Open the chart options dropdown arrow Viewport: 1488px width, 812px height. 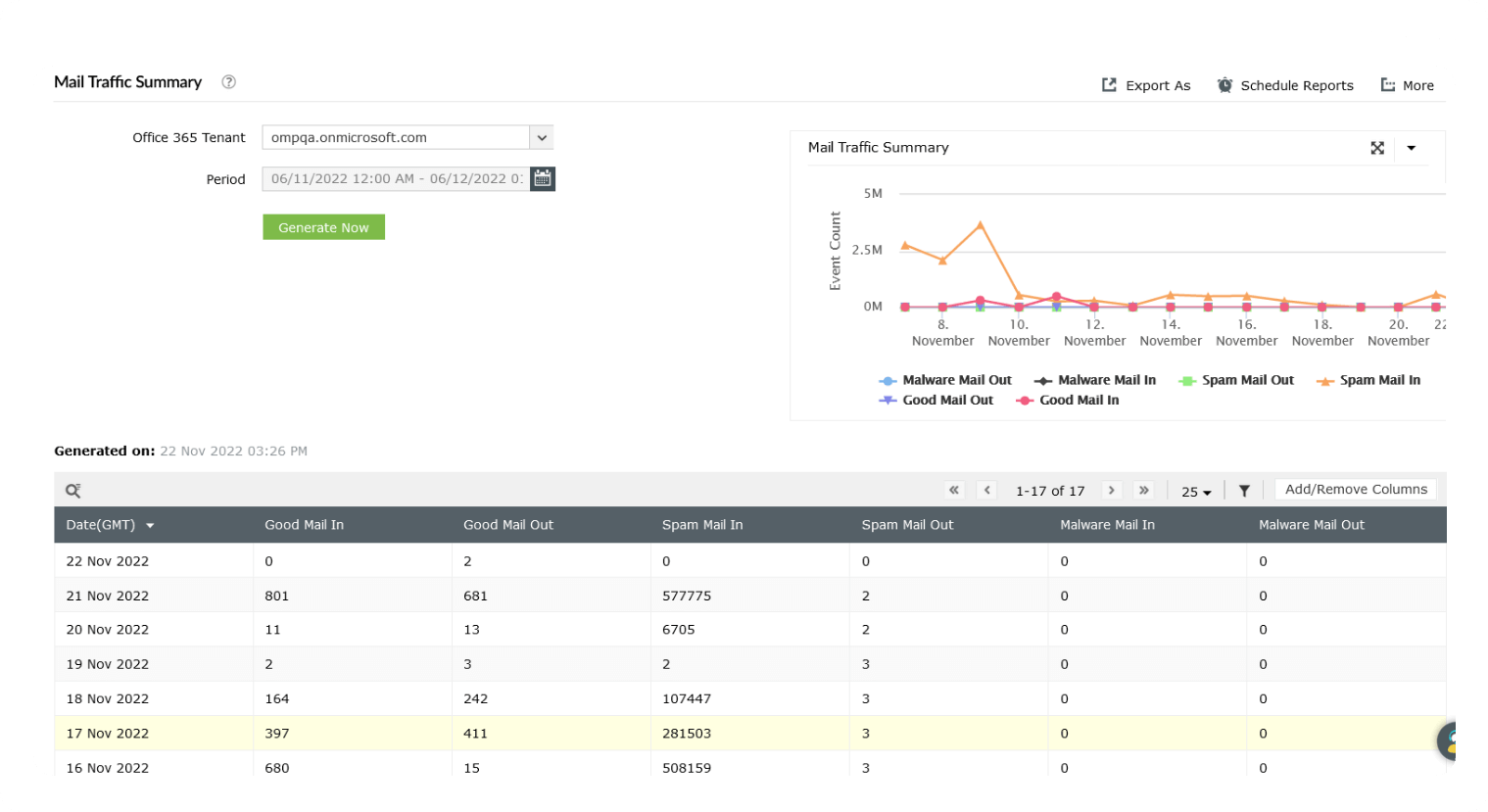(1412, 148)
